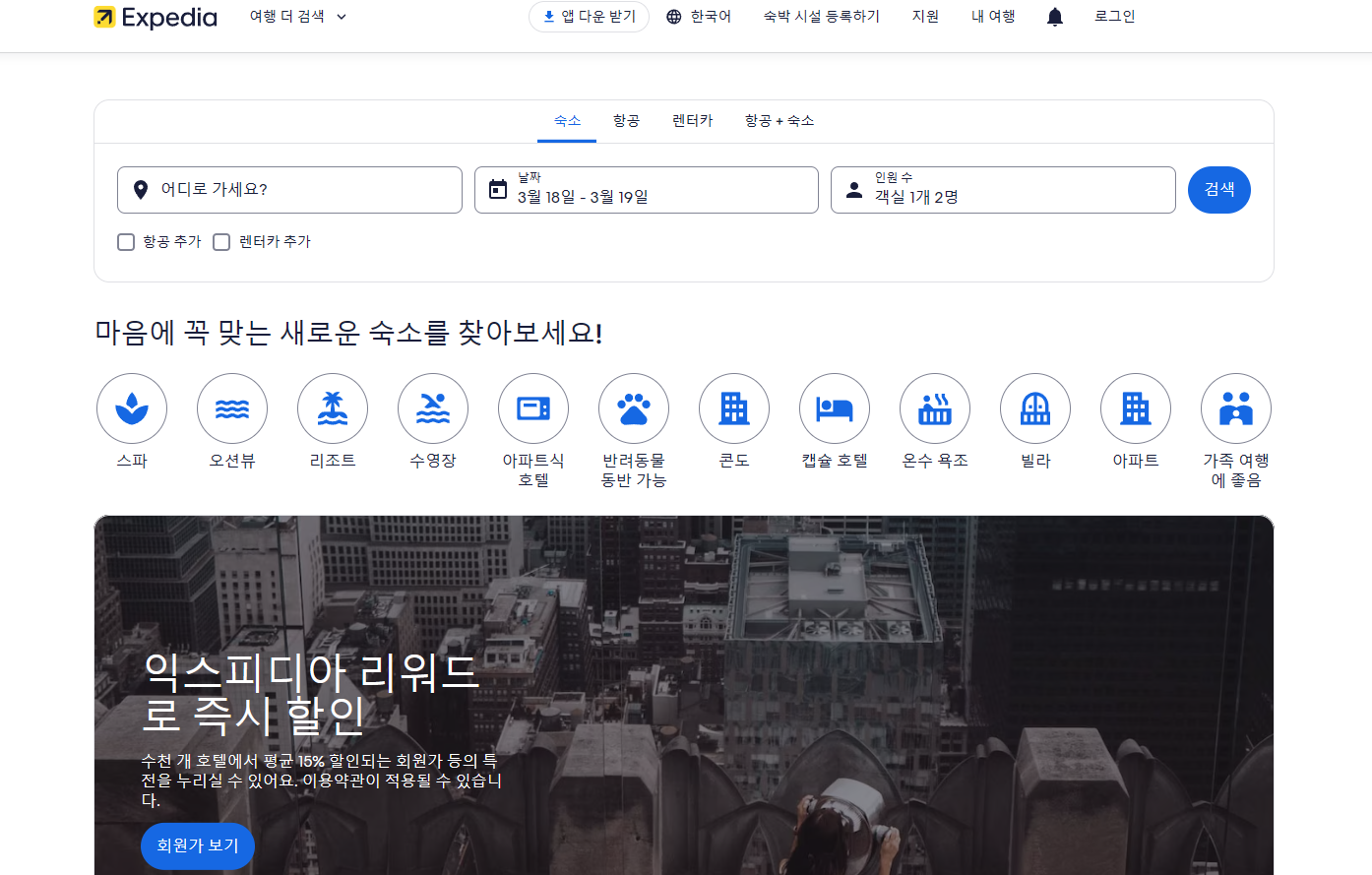Check 항공 추가 to bundle flights
This screenshot has height=875, width=1372.
pyautogui.click(x=126, y=241)
